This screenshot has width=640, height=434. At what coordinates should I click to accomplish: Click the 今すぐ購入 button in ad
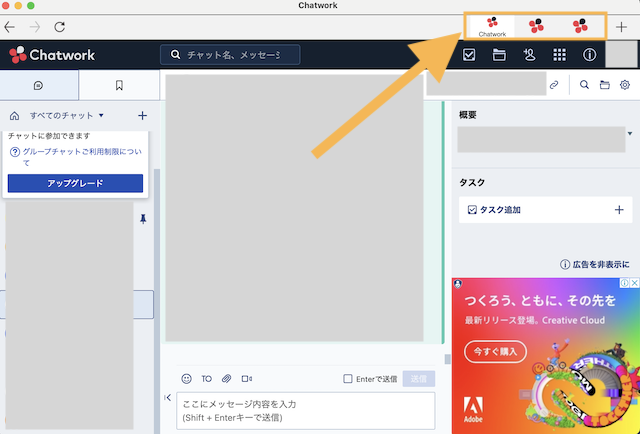tap(495, 352)
